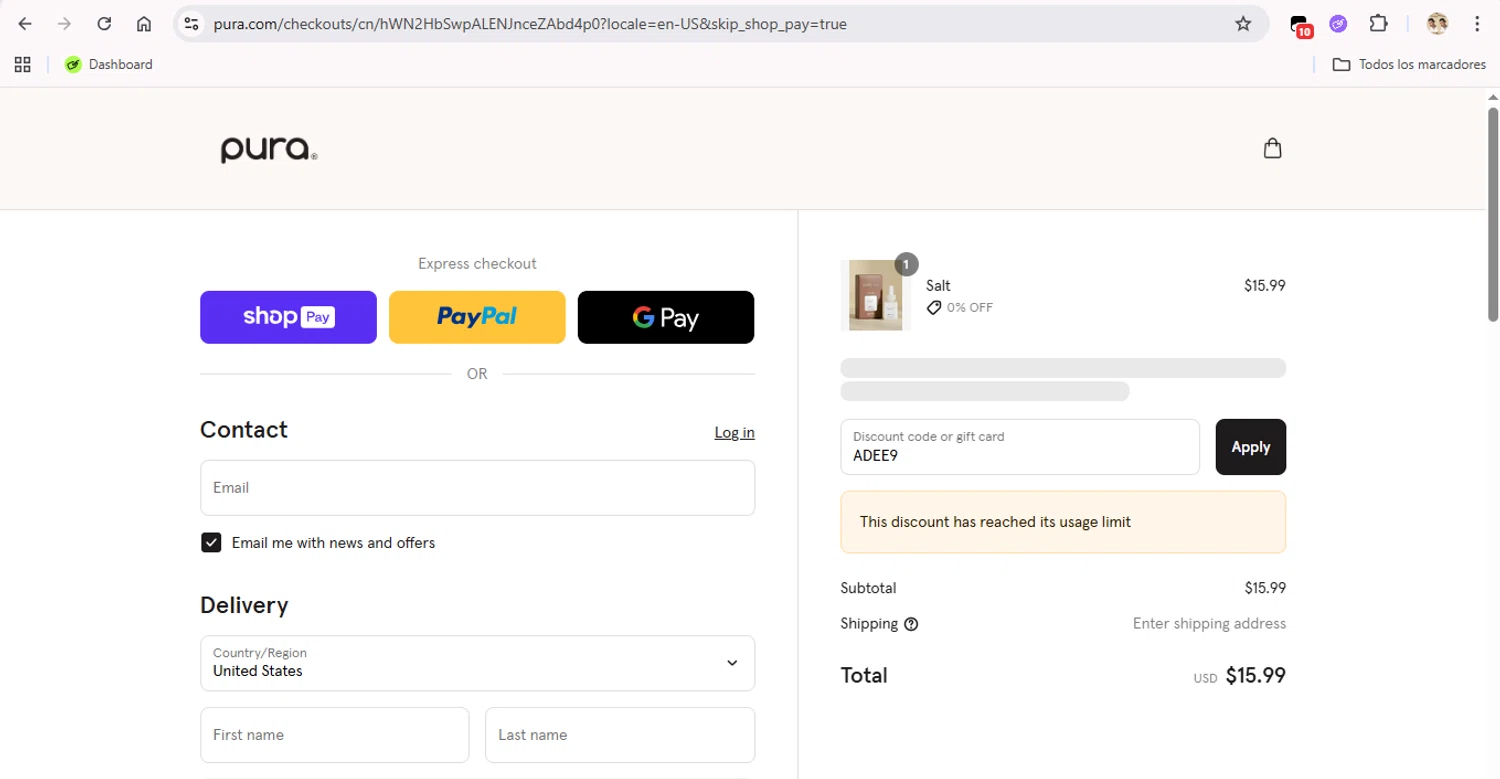Image resolution: width=1500 pixels, height=779 pixels.
Task: Click the quantity badge on product image
Action: pos(906,265)
